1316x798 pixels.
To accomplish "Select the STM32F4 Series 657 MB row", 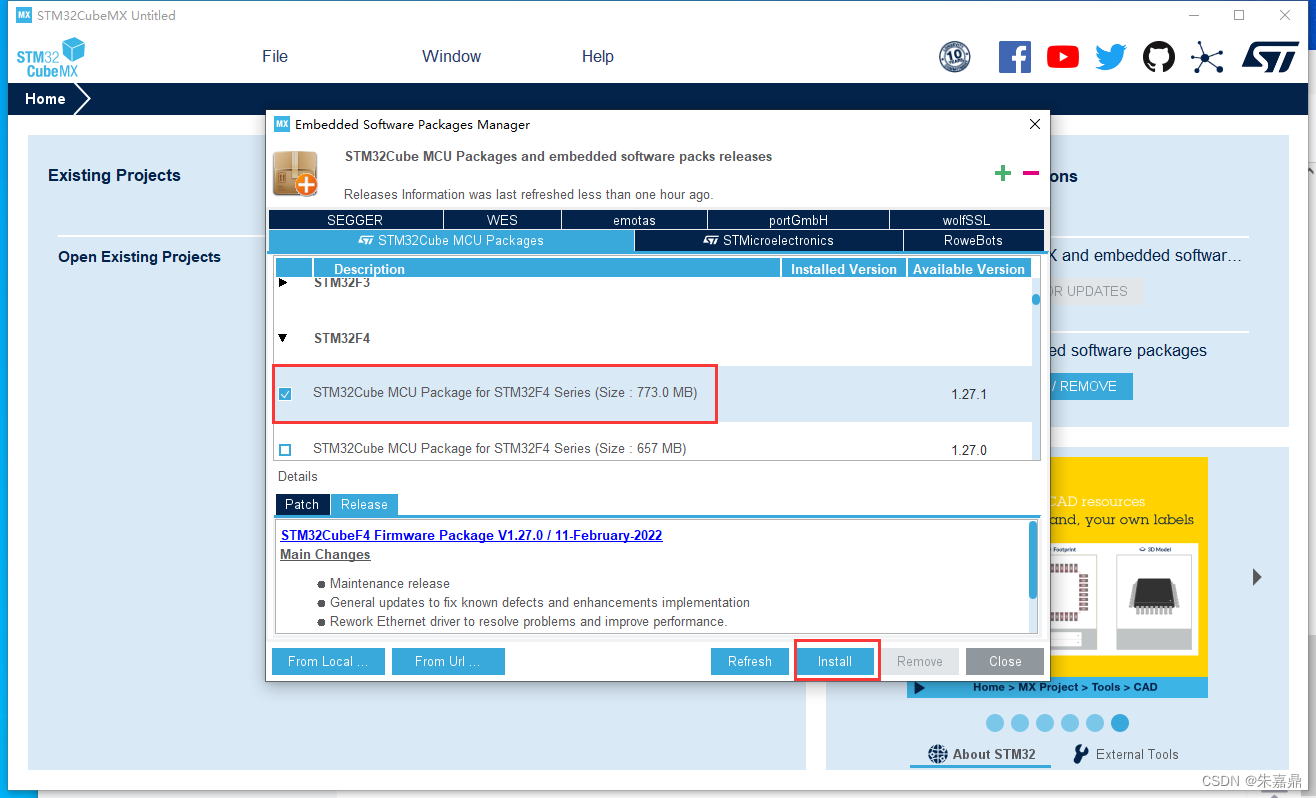I will coord(653,444).
